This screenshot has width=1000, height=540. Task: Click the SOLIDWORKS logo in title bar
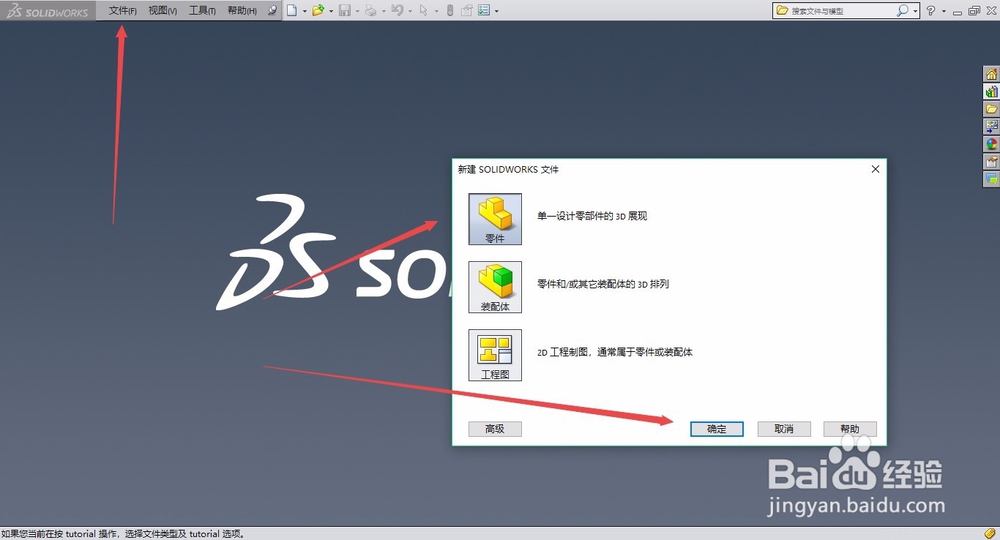[48, 11]
